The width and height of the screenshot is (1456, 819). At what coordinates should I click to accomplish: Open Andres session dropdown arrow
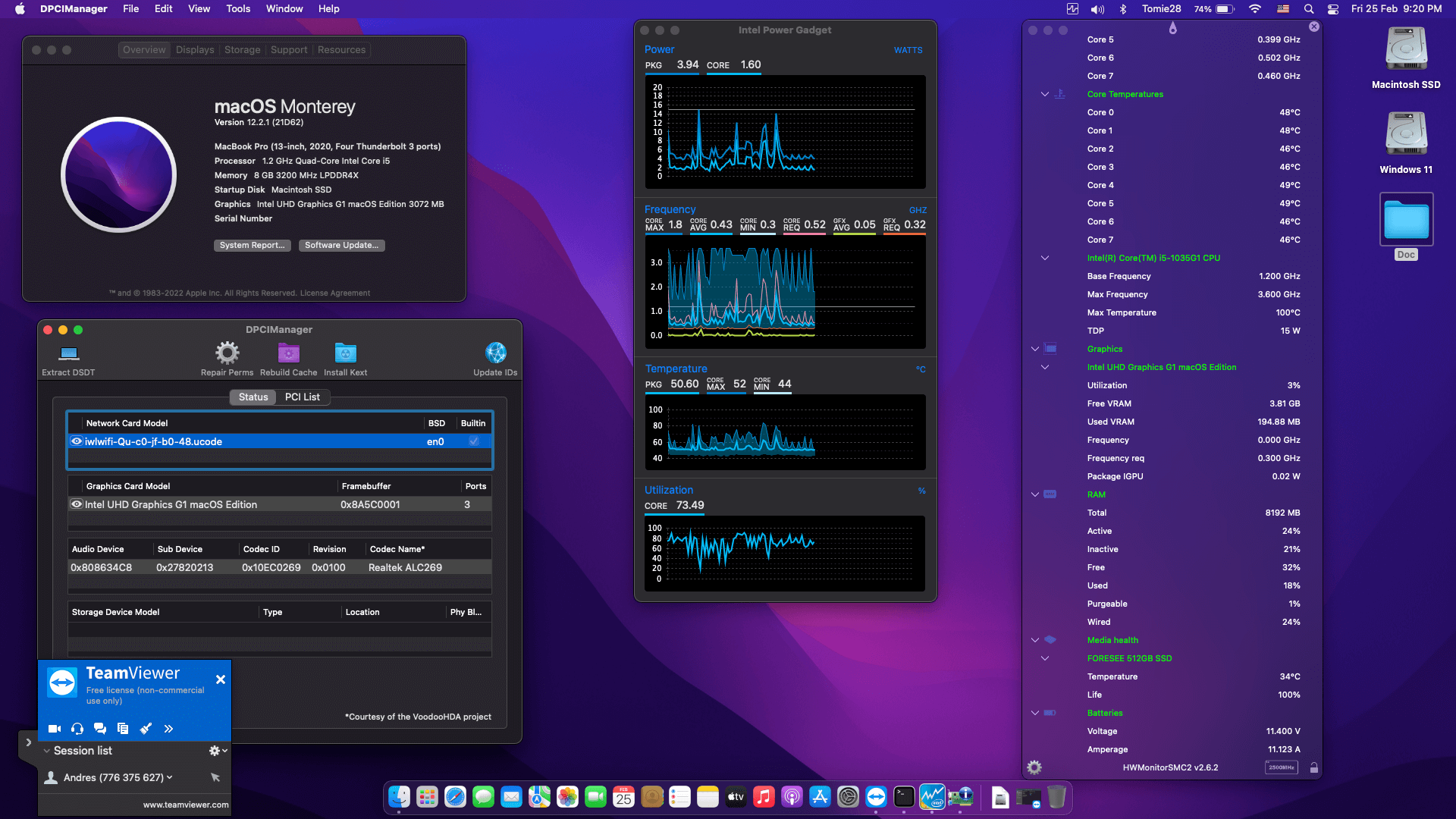pos(169,777)
